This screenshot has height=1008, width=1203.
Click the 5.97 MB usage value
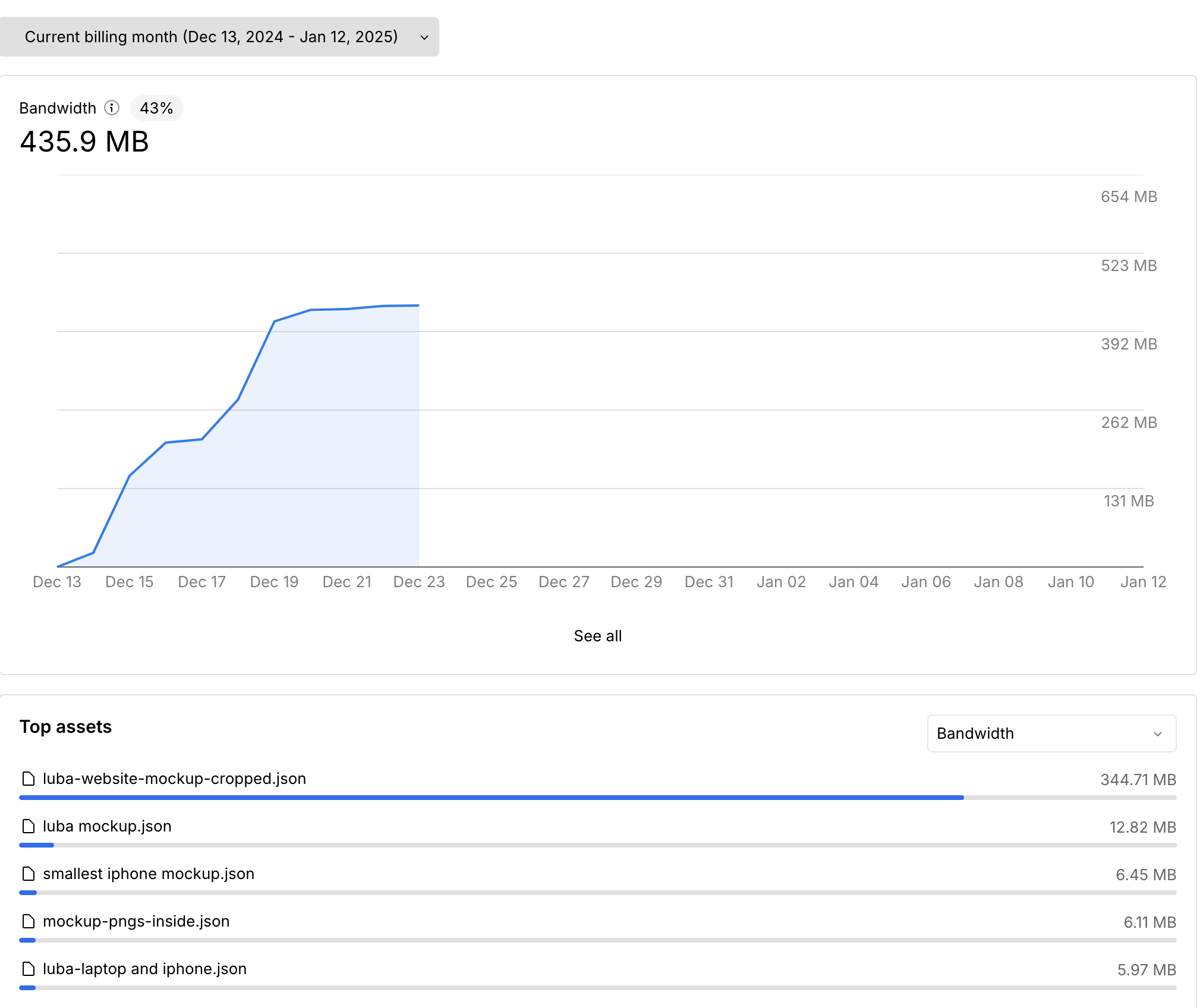1147,970
